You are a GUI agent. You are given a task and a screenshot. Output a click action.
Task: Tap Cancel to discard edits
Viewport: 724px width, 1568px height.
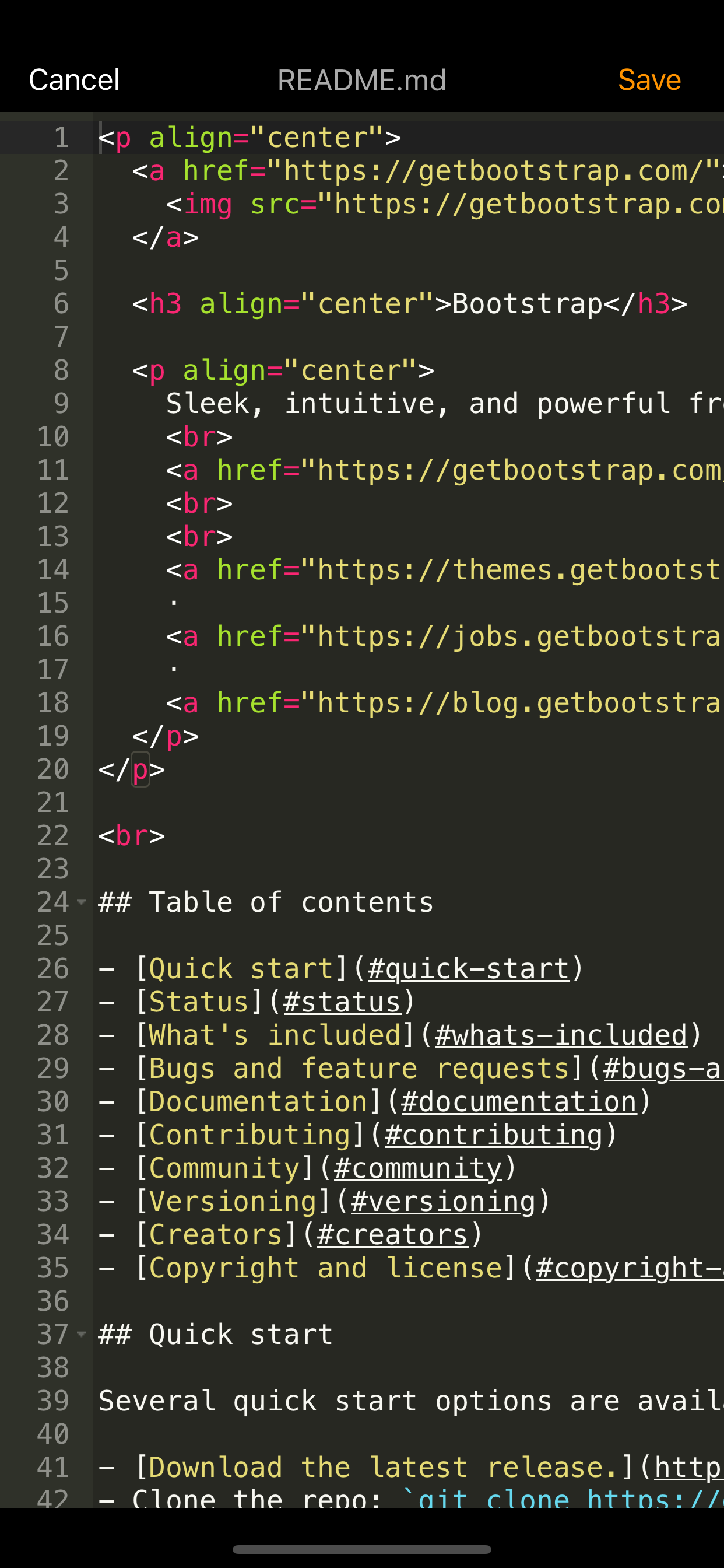click(74, 80)
